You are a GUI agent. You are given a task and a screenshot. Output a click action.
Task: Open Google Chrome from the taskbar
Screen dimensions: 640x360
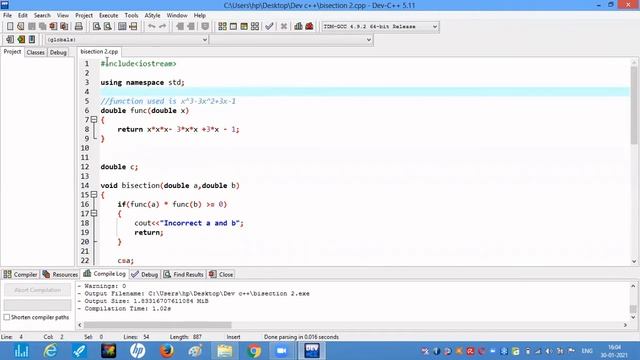click(254, 351)
